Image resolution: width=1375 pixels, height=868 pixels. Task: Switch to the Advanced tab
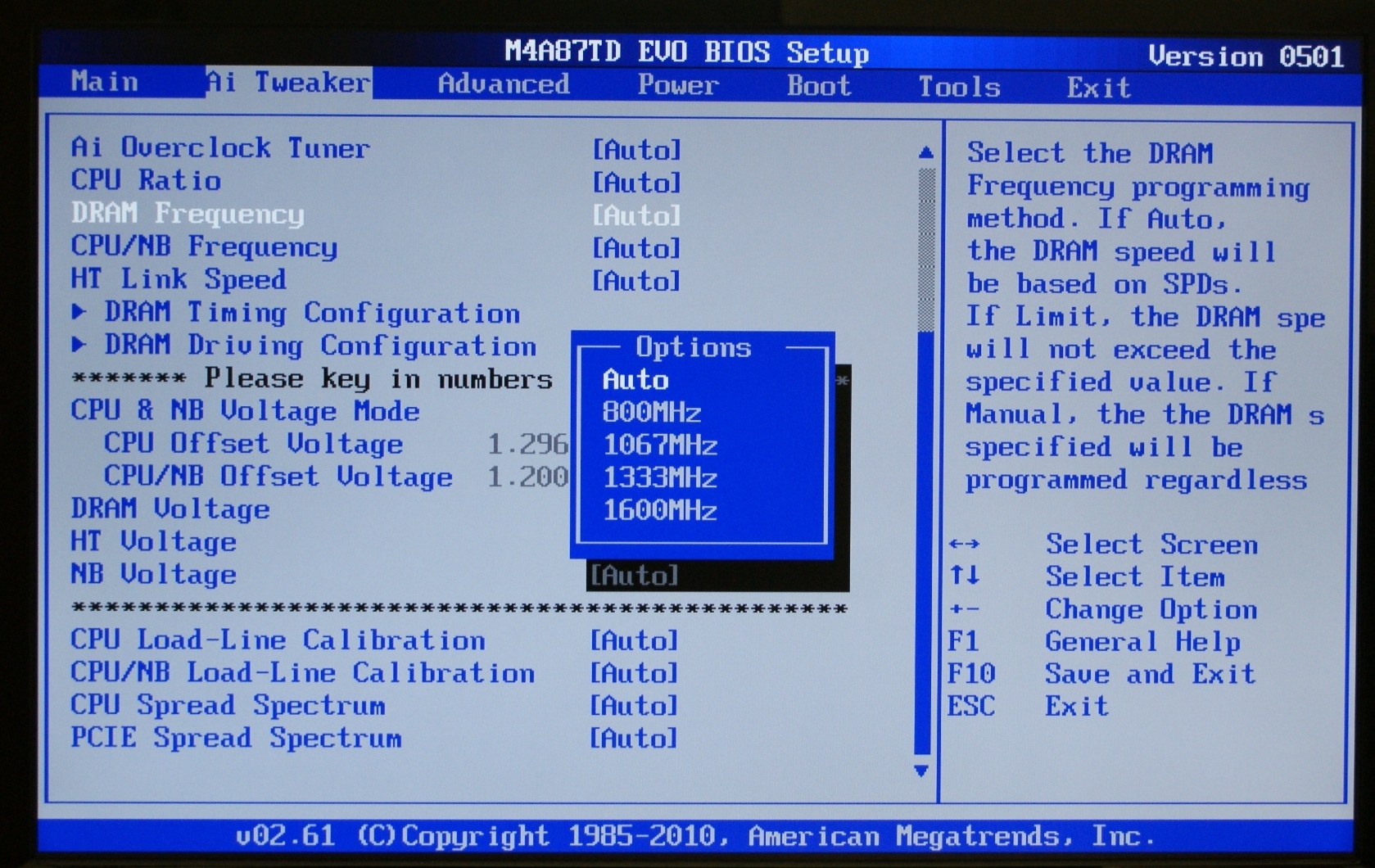tap(504, 84)
